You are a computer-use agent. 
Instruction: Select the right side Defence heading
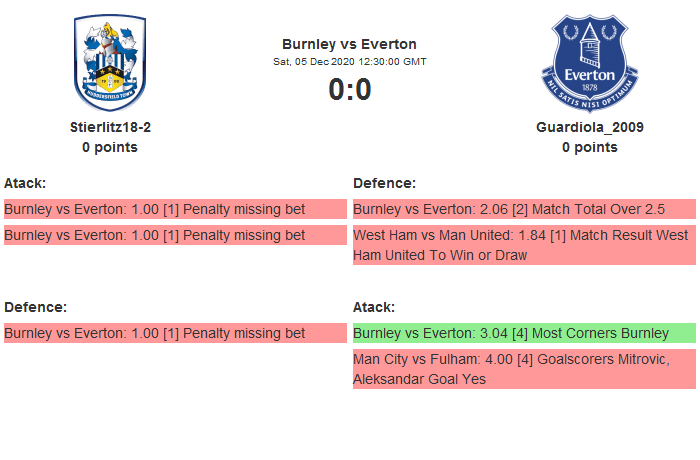(384, 183)
